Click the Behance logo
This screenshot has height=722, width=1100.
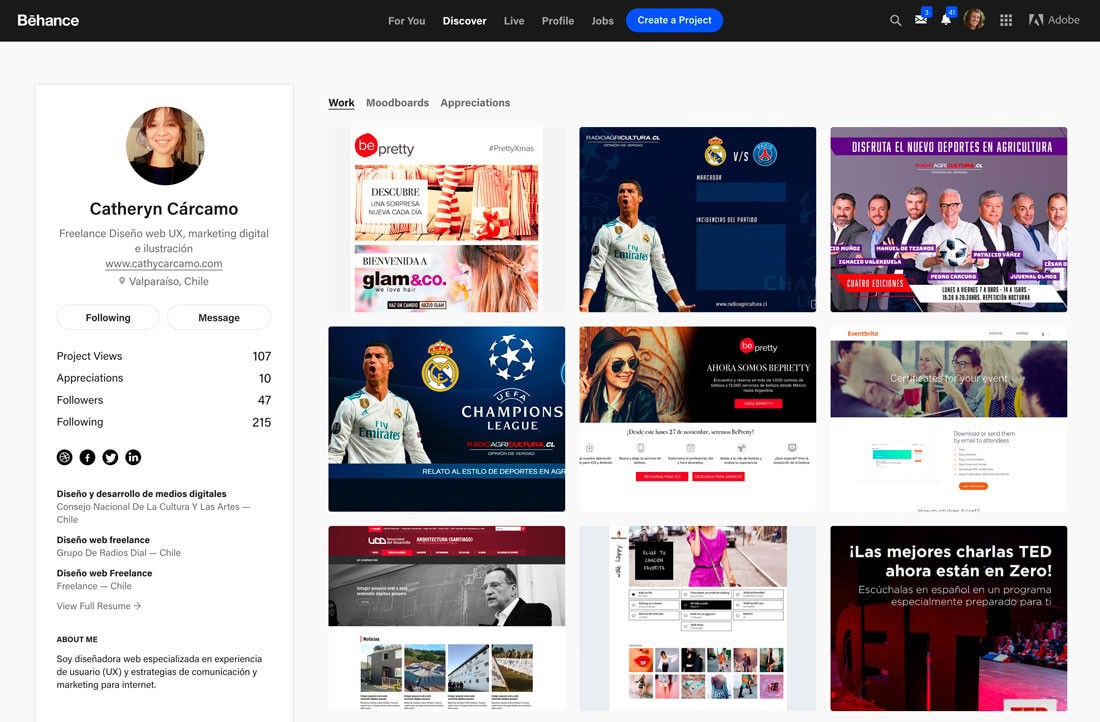48,20
